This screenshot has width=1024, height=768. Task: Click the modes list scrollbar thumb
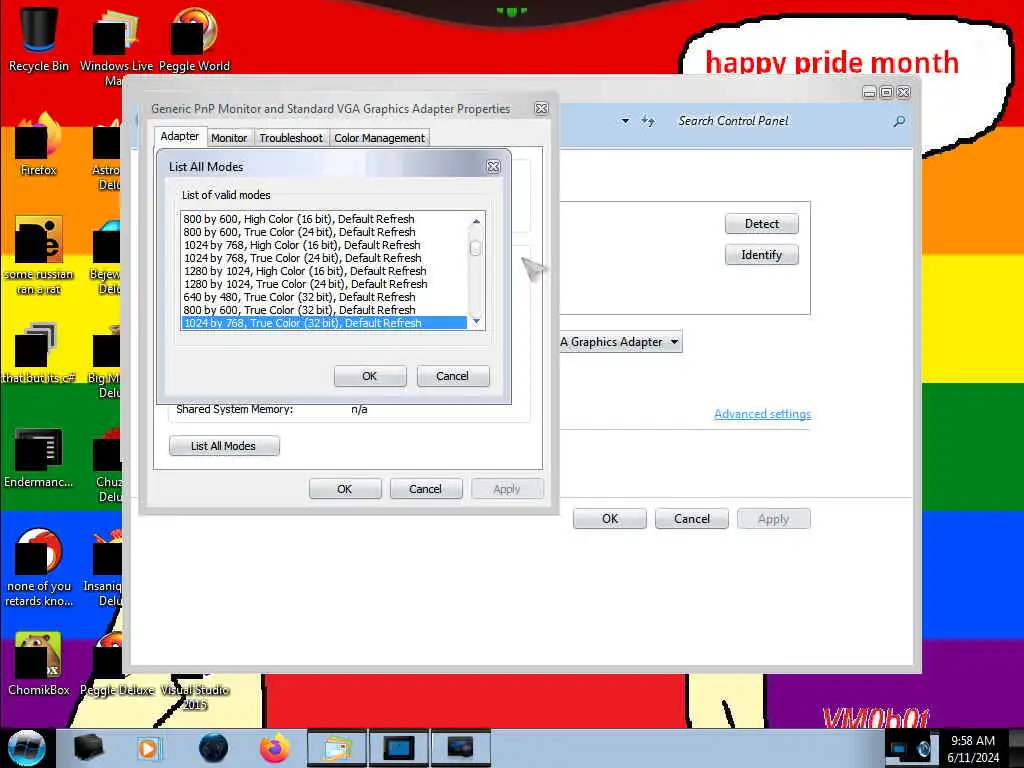click(x=475, y=248)
